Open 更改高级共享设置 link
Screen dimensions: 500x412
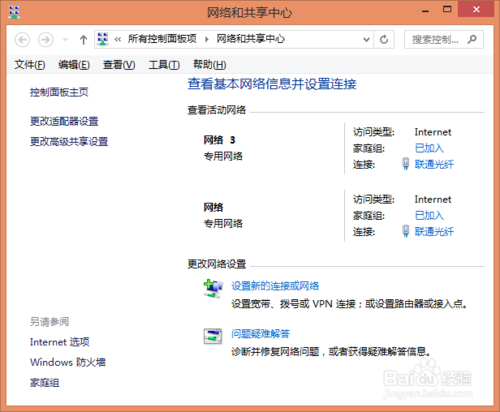pos(69,142)
